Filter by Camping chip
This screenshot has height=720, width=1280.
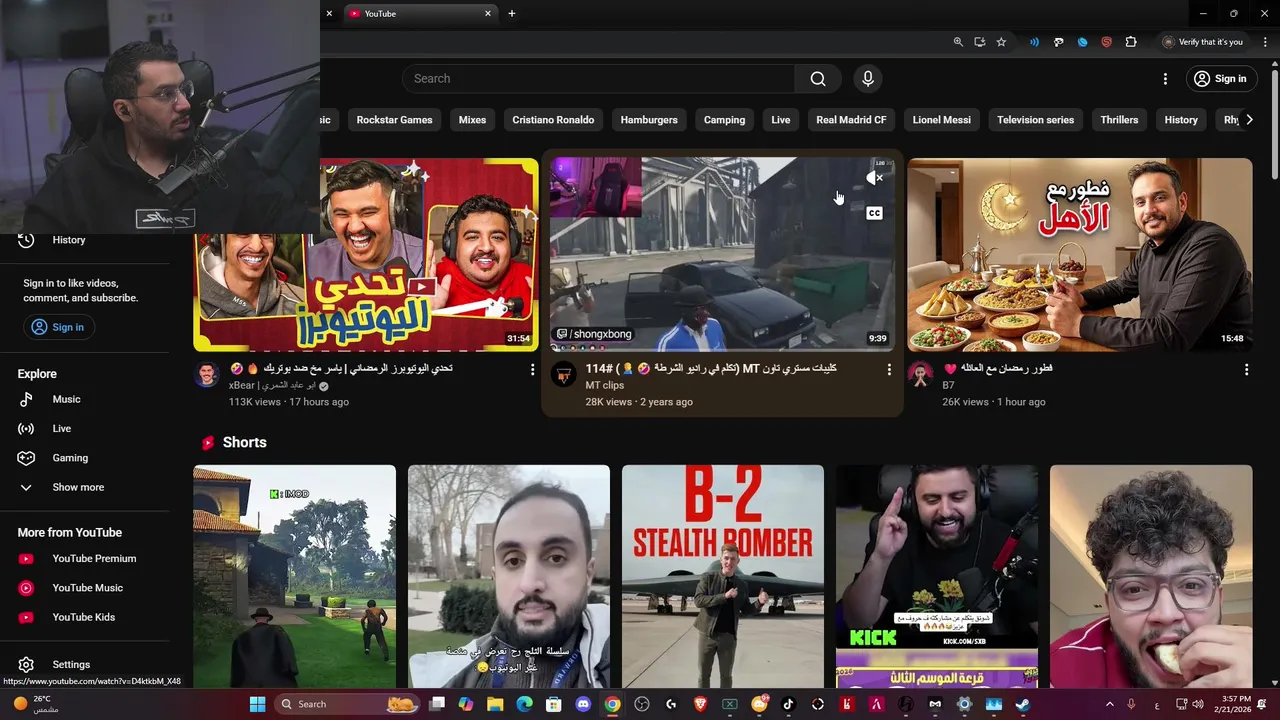click(x=724, y=120)
